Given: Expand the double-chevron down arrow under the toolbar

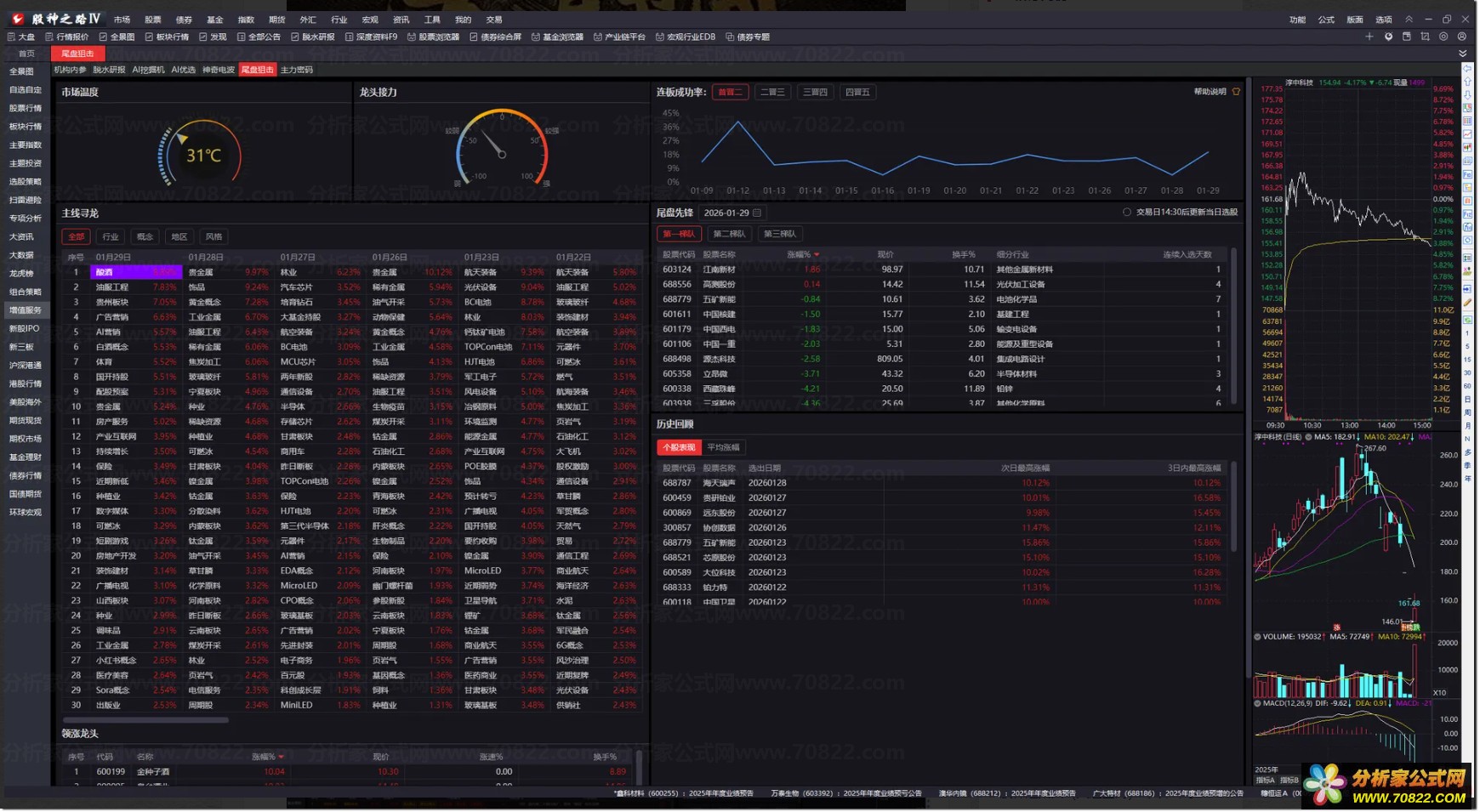Looking at the screenshot, I should (1463, 54).
